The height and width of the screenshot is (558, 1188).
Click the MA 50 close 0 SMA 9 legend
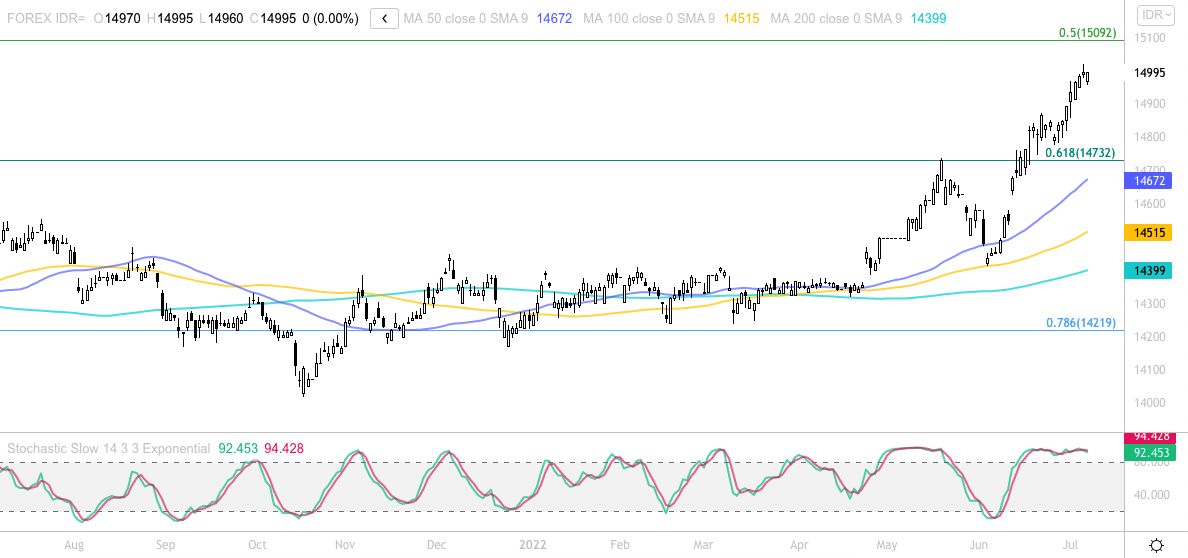pos(466,18)
